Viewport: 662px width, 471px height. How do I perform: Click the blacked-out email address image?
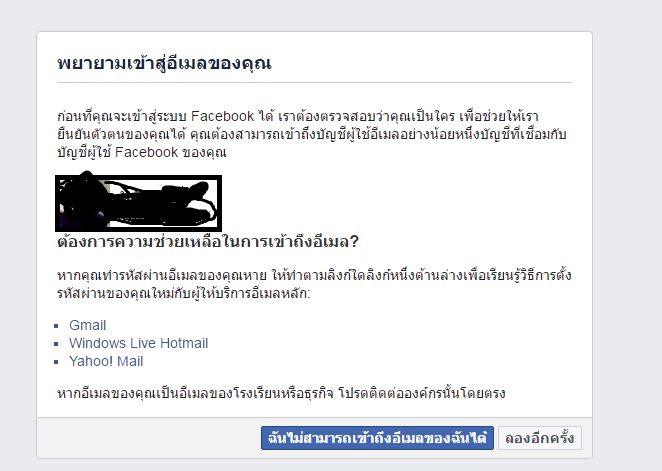(138, 203)
